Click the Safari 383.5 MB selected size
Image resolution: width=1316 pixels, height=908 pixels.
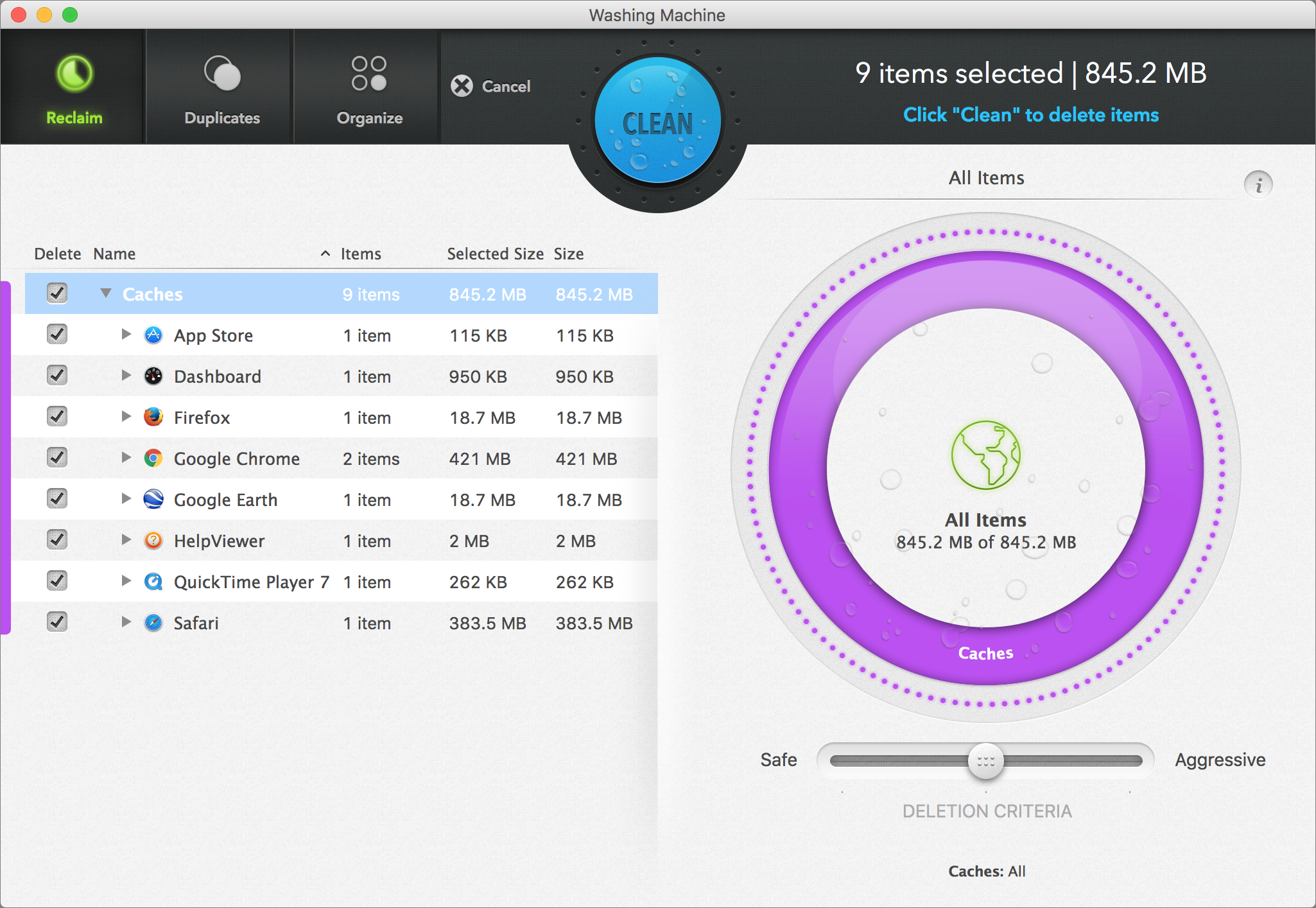487,623
